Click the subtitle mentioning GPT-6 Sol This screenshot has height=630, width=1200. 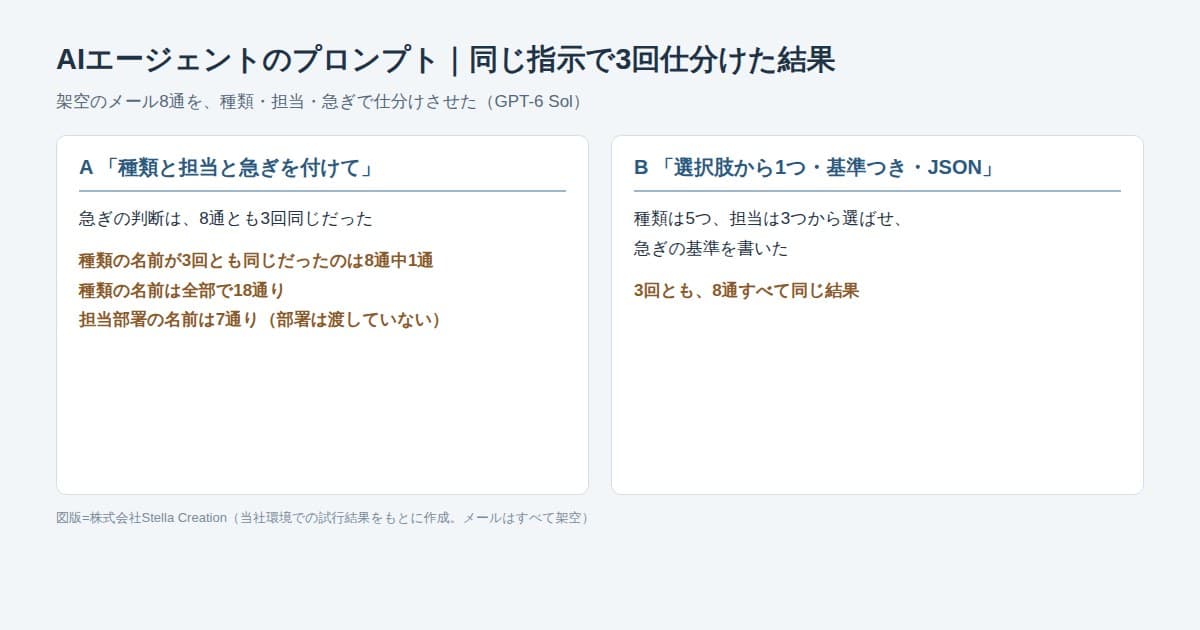click(x=322, y=102)
